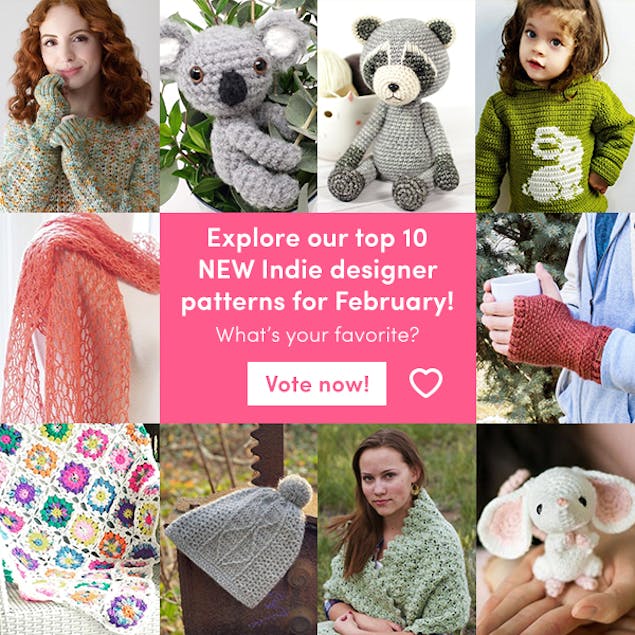Image resolution: width=635 pixels, height=635 pixels.
Task: Open the green bunny hoodie photo
Action: 556,106
